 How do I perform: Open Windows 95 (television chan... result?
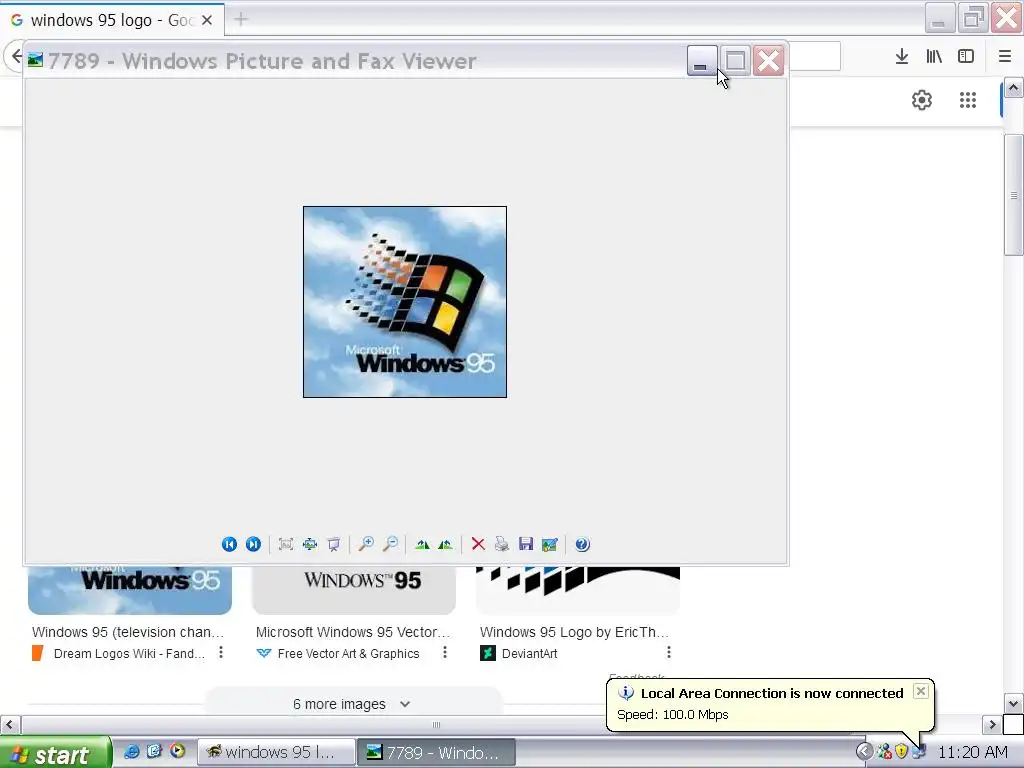tap(128, 632)
